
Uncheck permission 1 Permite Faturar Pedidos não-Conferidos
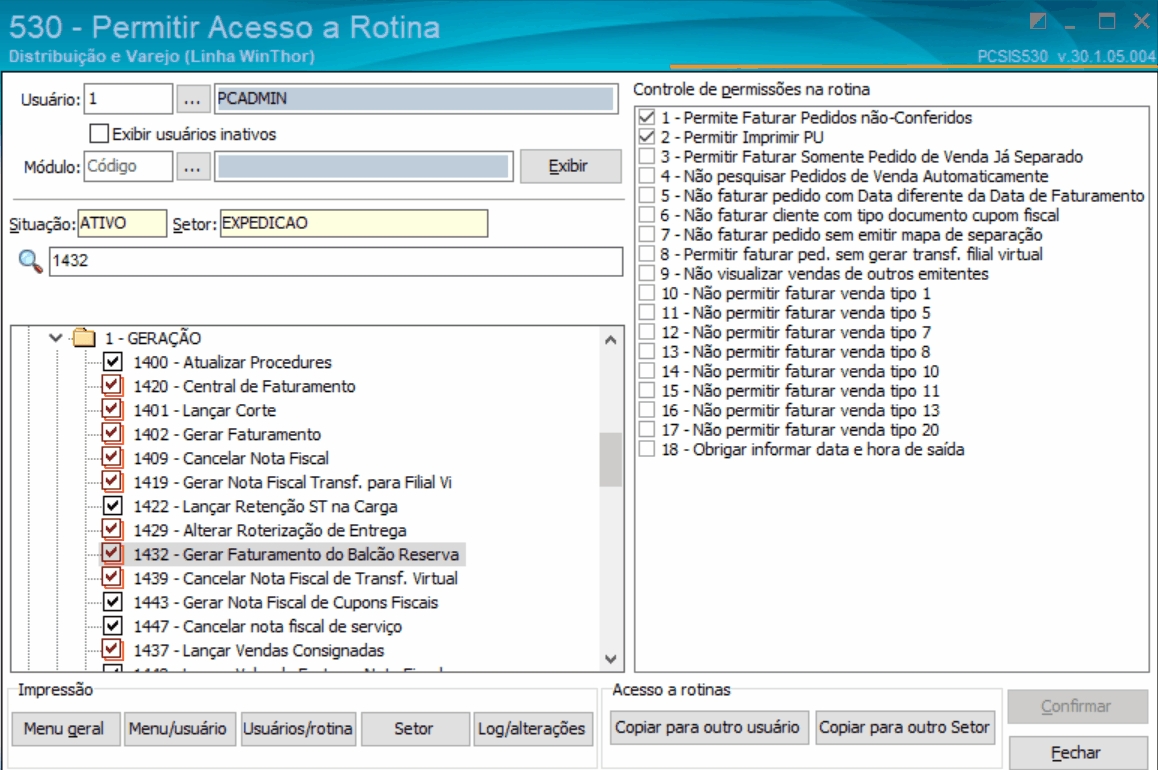pyautogui.click(x=647, y=117)
